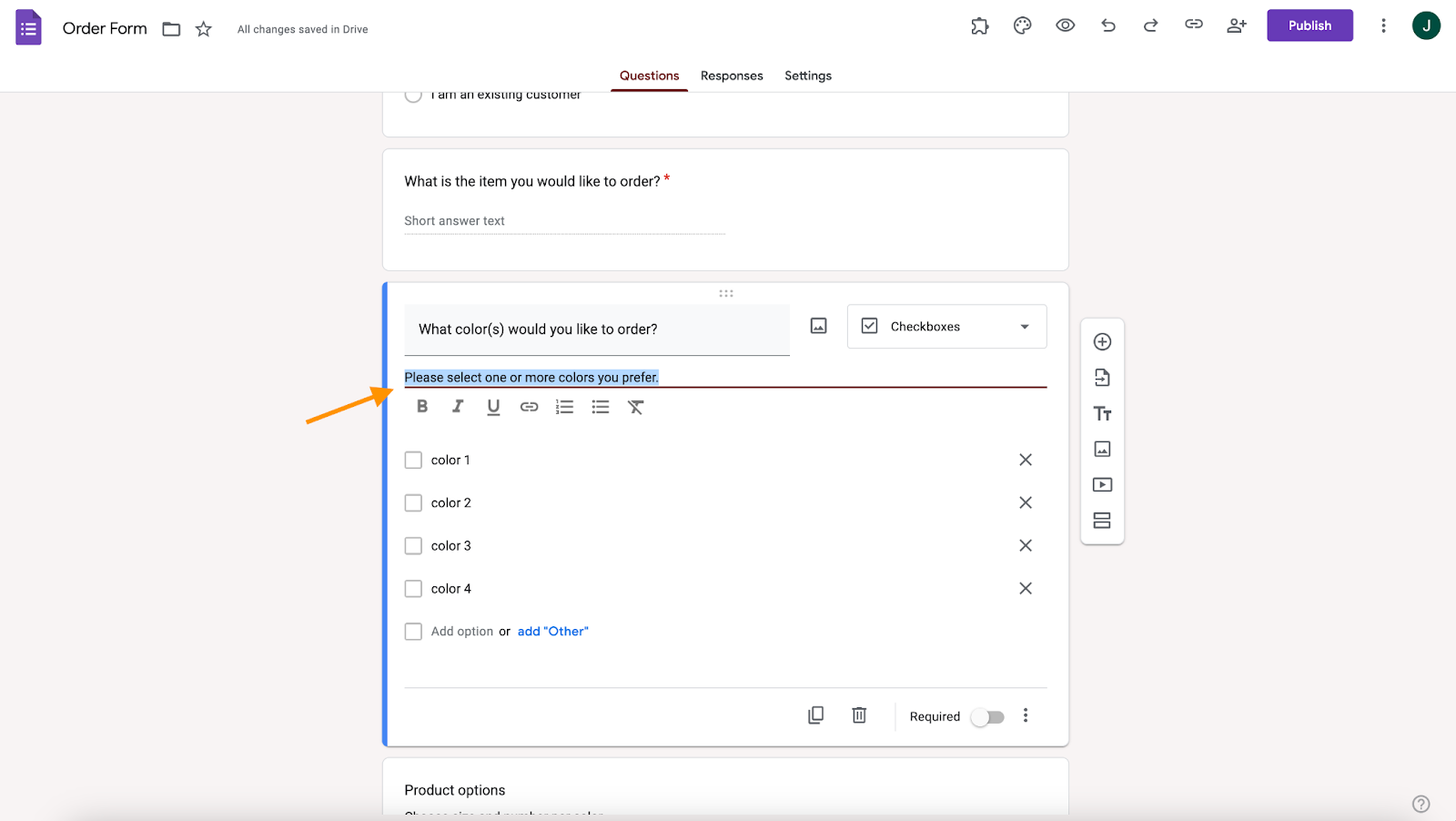This screenshot has width=1456, height=821.
Task: Add title and description with Tt icon
Action: tap(1102, 413)
